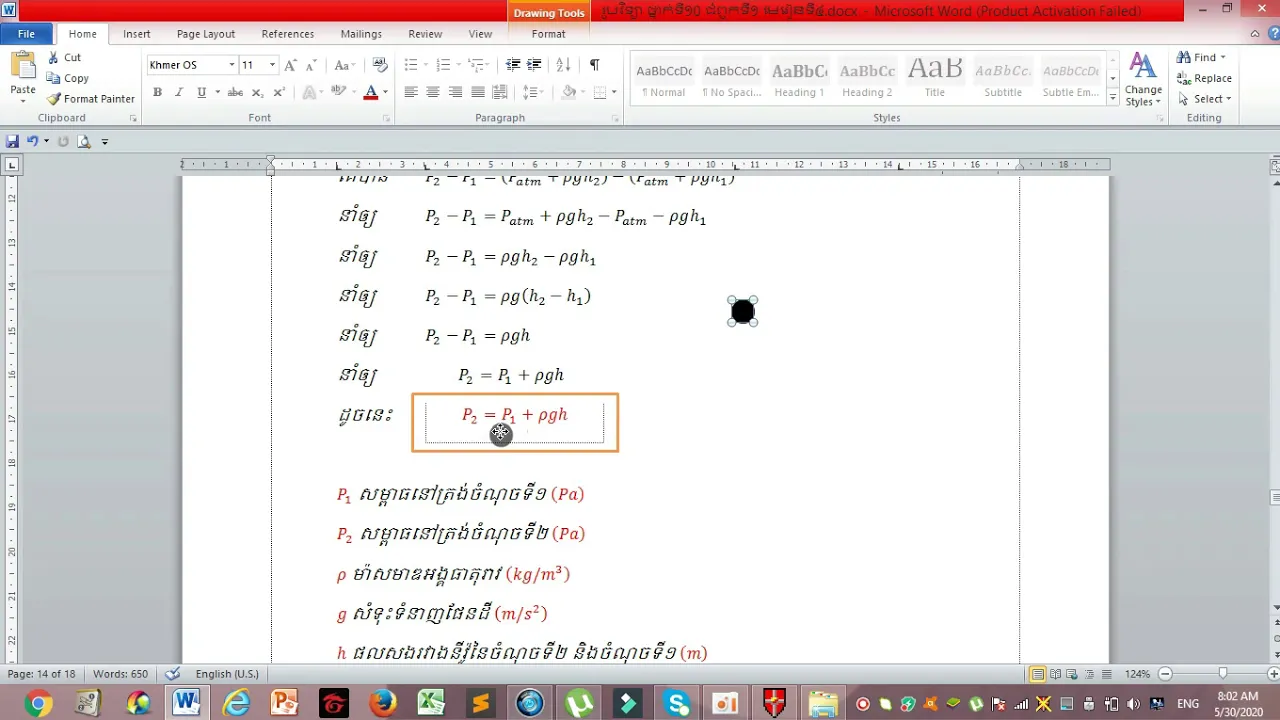1280x720 pixels.
Task: Open Google Chrome from the taskbar
Action: tap(39, 704)
